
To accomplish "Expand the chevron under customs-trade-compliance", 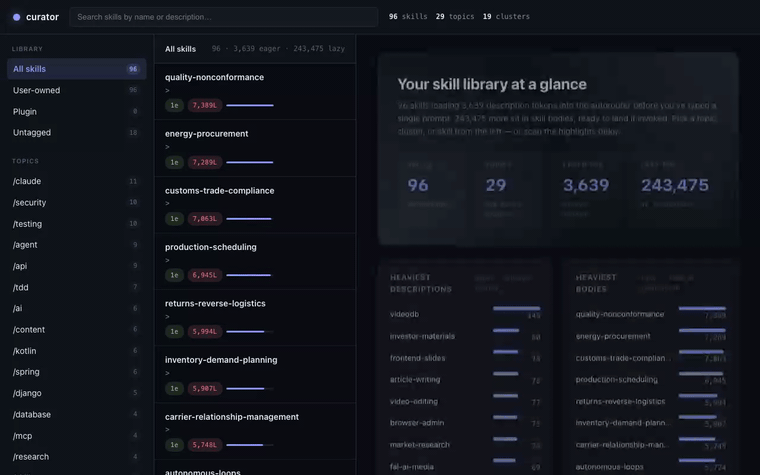I will [167, 204].
